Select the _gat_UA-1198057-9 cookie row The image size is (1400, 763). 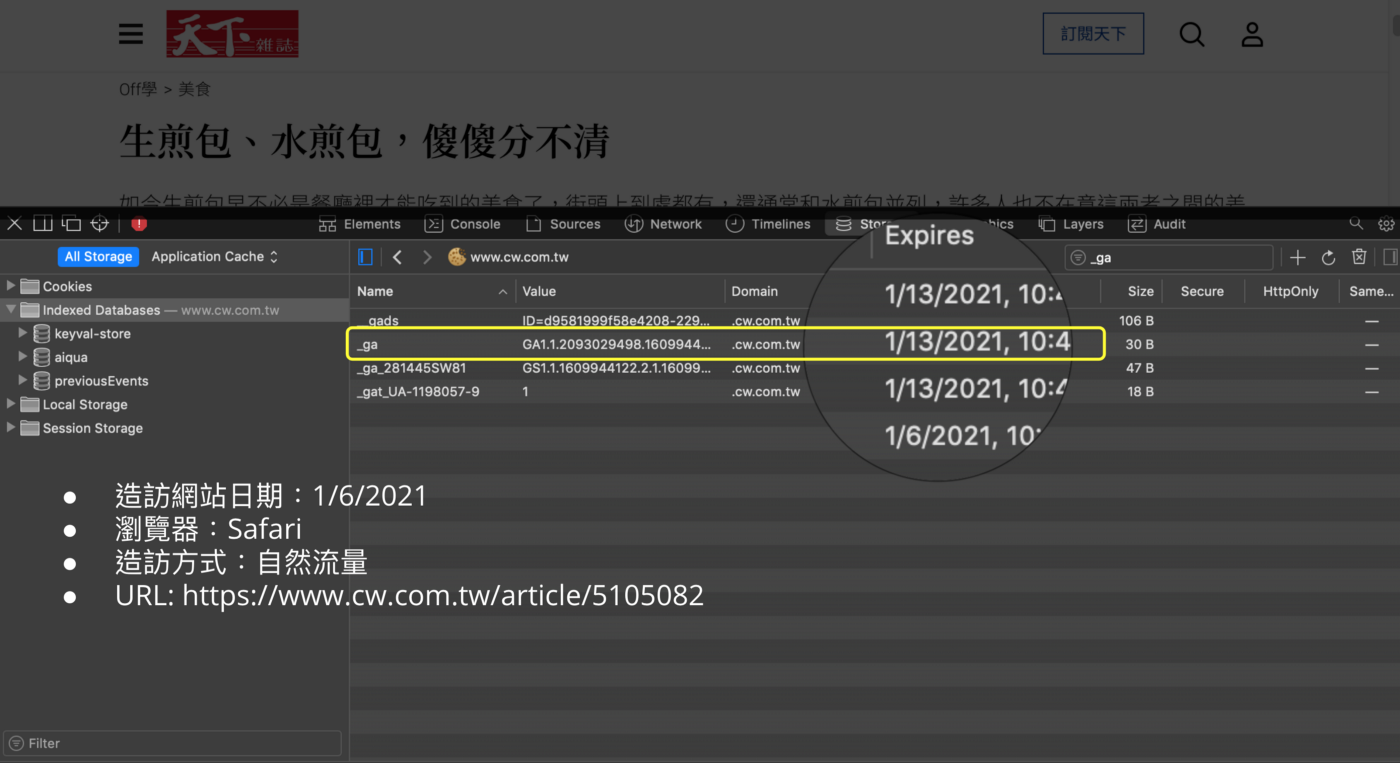[x=875, y=392]
